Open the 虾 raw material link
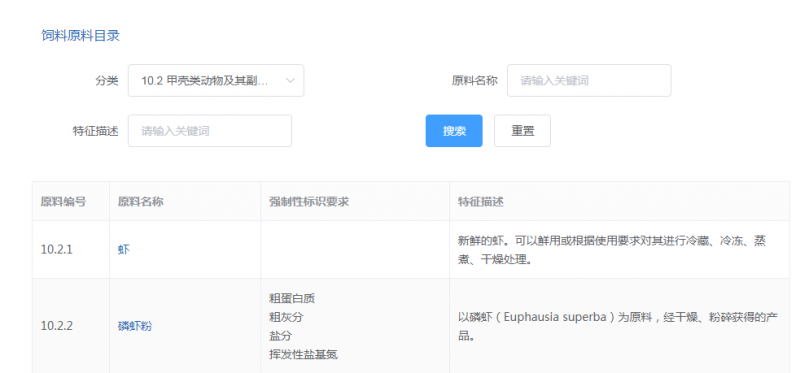 (x=123, y=250)
